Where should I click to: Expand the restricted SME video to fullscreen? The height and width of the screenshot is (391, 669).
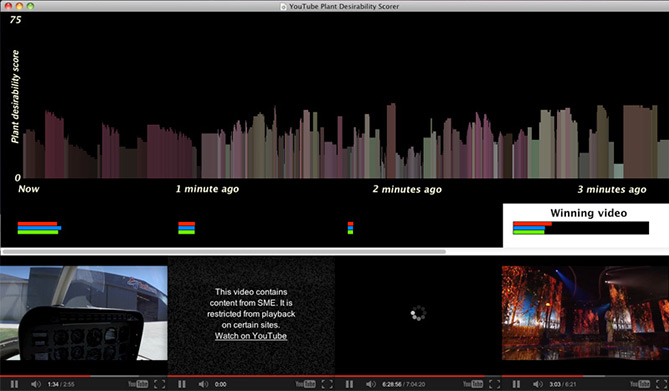pyautogui.click(x=327, y=384)
